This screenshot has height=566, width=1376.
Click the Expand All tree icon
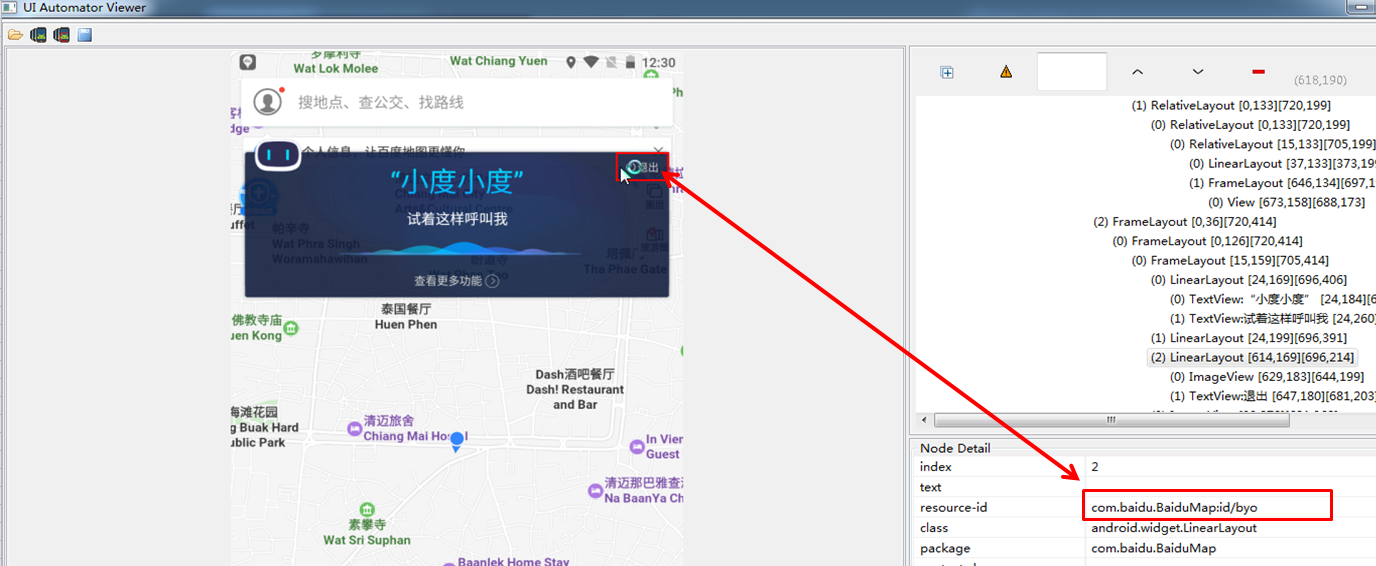click(x=947, y=72)
